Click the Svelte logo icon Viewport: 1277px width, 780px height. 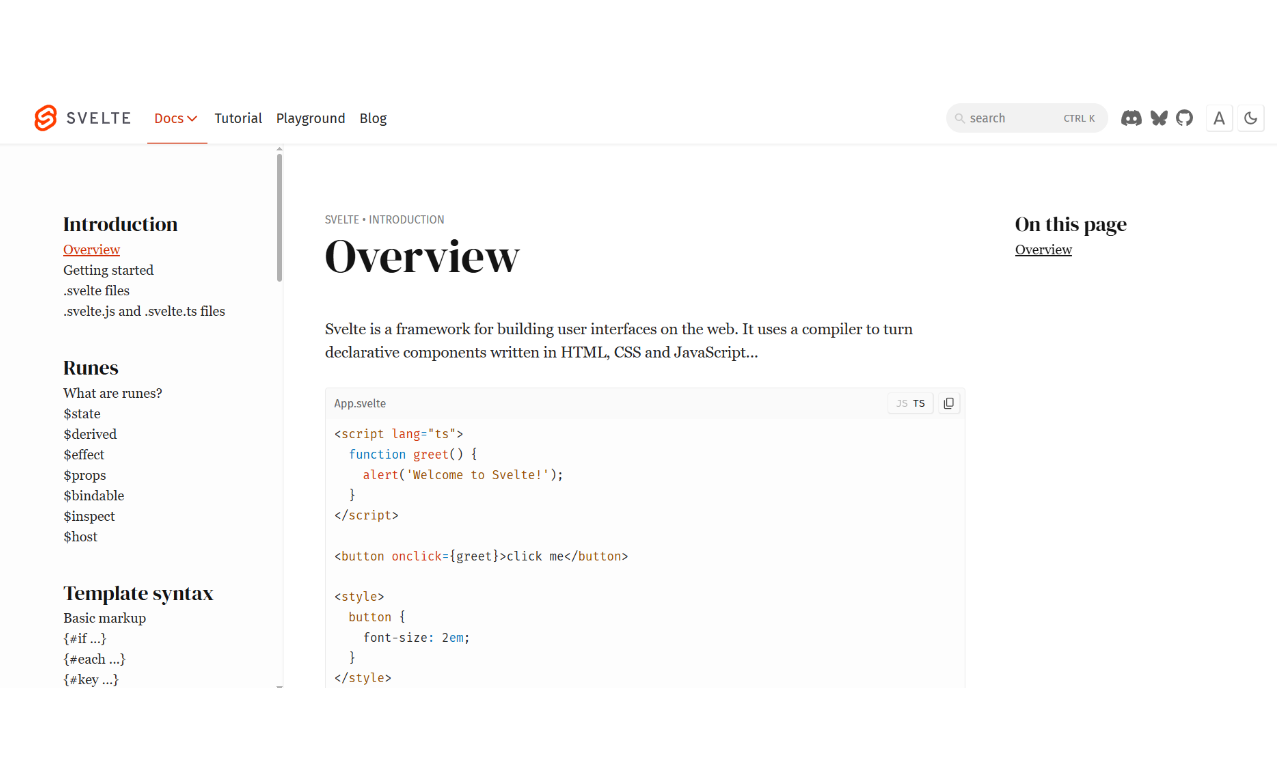pos(46,118)
